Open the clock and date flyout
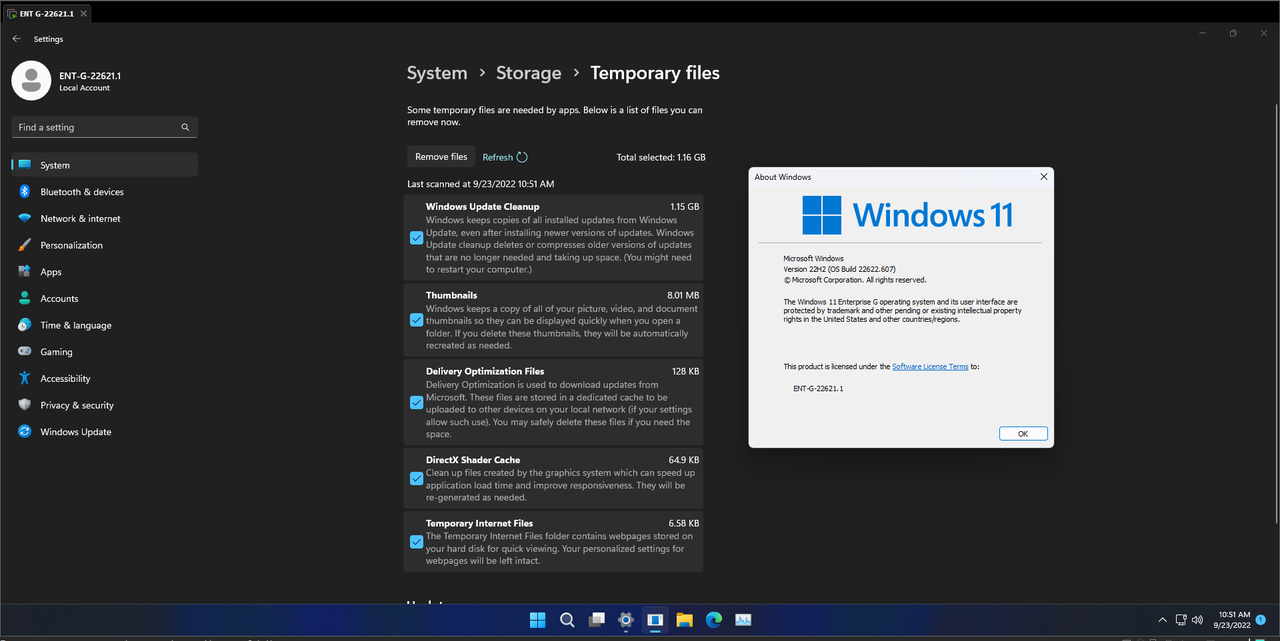This screenshot has width=1280, height=641. pyautogui.click(x=1234, y=620)
